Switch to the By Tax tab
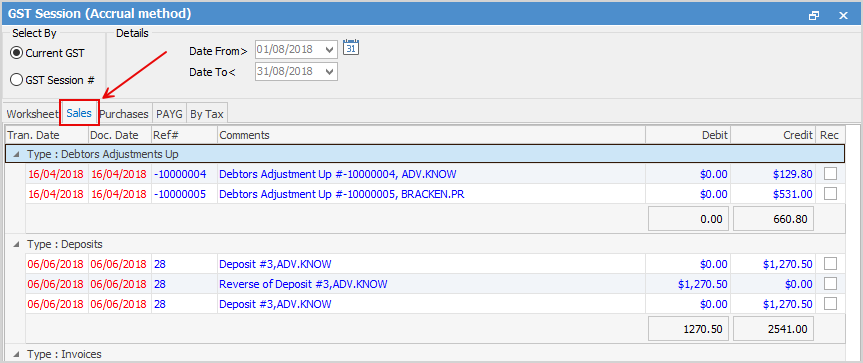Screen dimensions: 863x363 tap(207, 114)
